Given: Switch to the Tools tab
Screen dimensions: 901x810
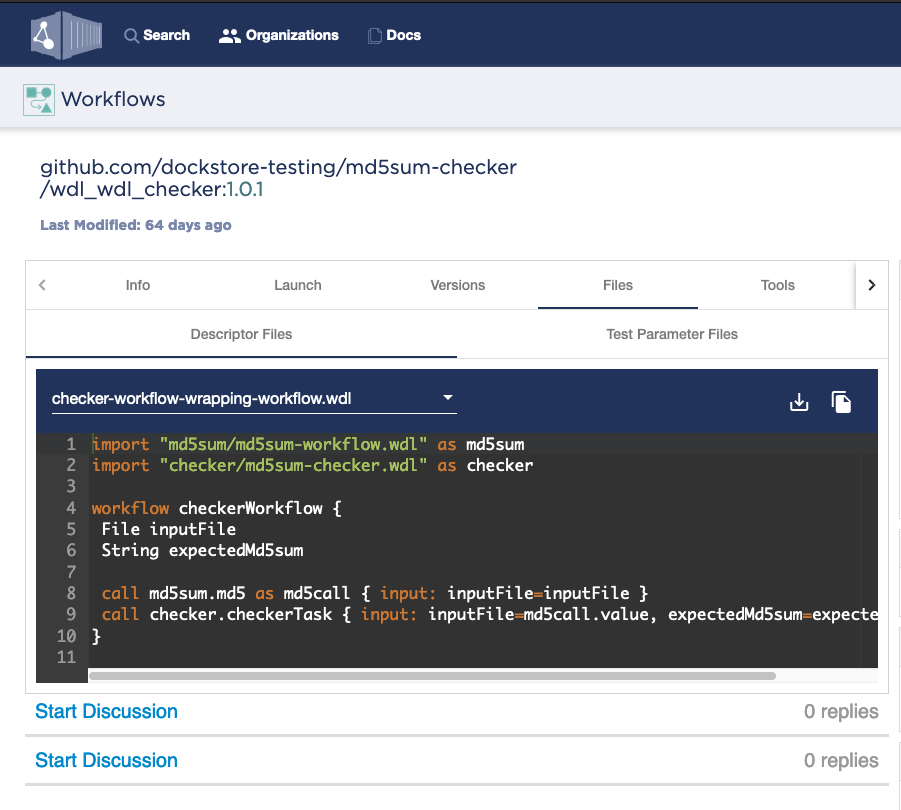Looking at the screenshot, I should point(777,285).
